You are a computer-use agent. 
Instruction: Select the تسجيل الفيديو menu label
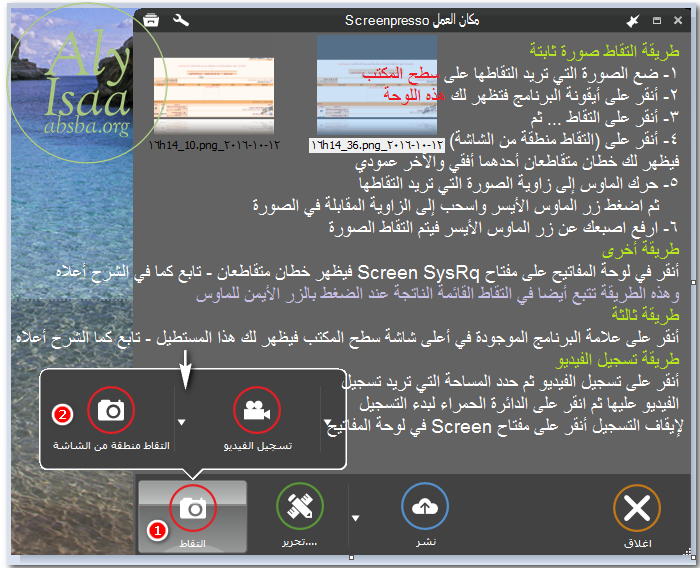point(256,444)
